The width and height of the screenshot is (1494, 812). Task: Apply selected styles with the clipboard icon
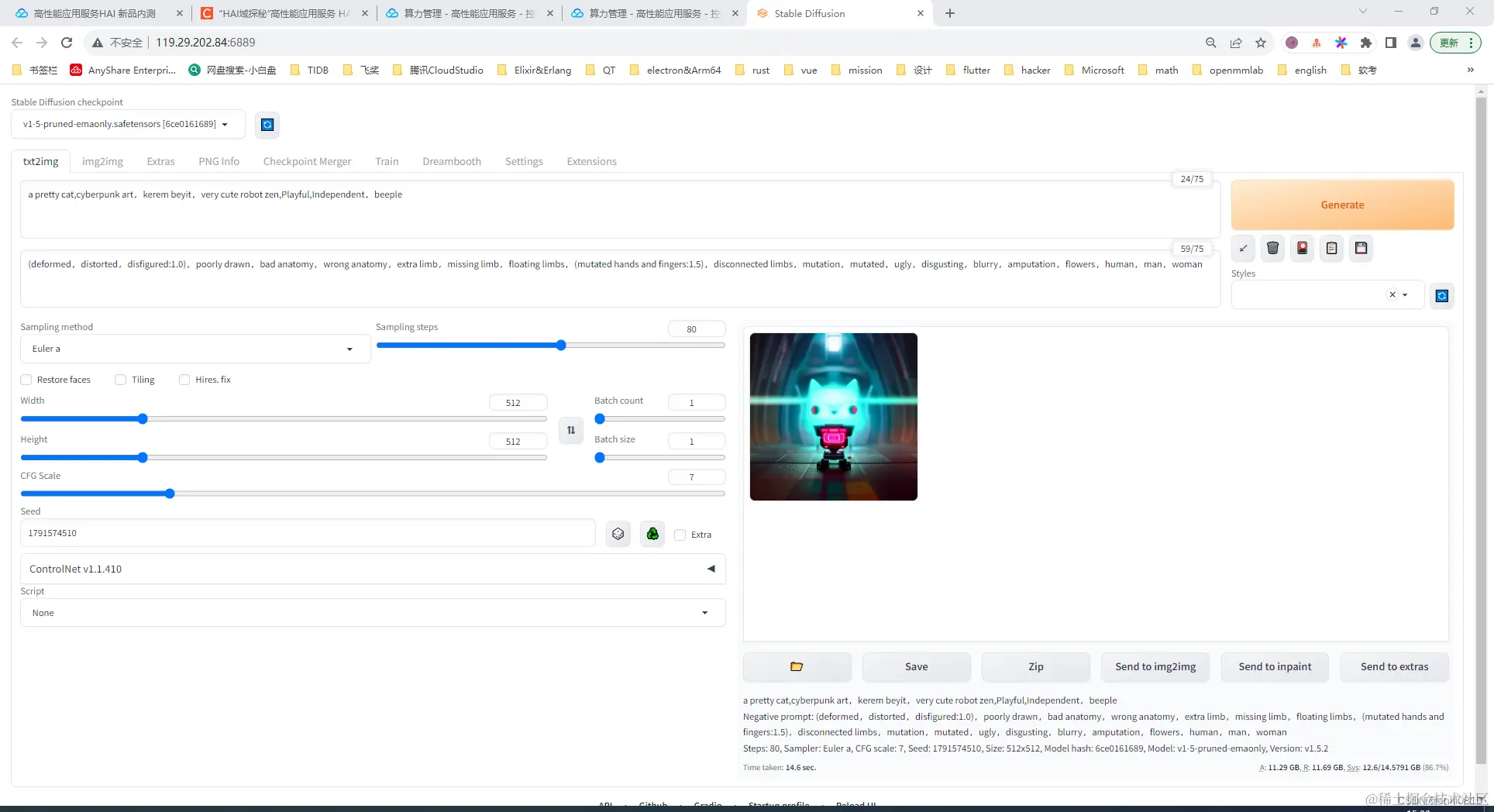[x=1331, y=248]
